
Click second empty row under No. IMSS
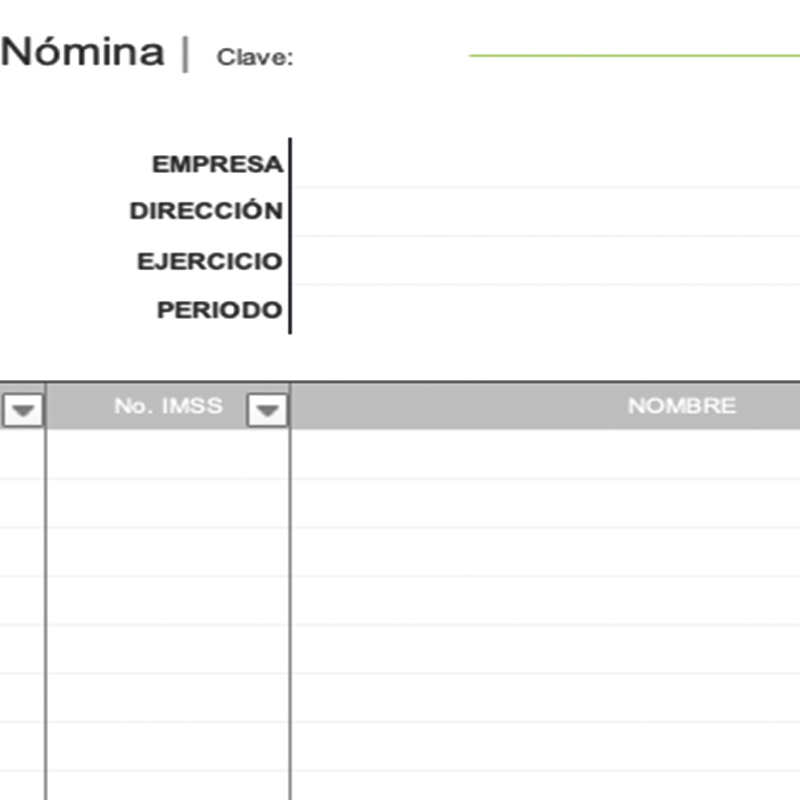coord(168,503)
